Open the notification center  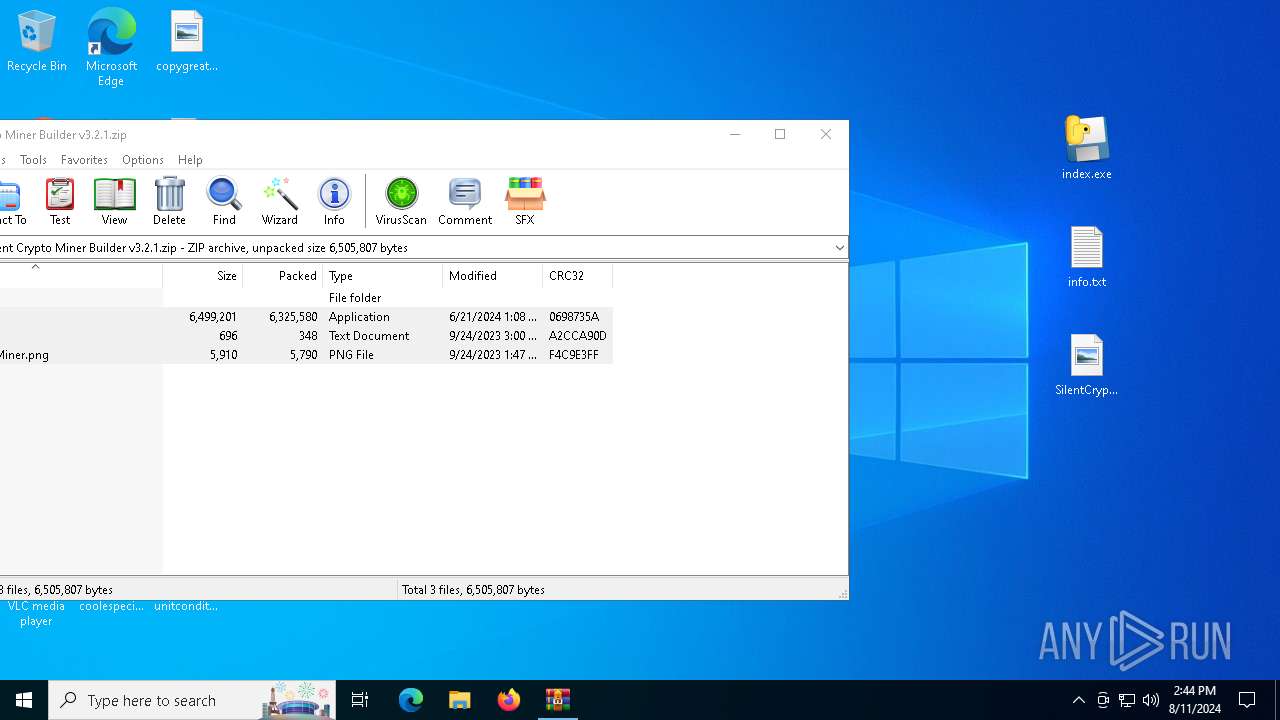pos(1247,700)
